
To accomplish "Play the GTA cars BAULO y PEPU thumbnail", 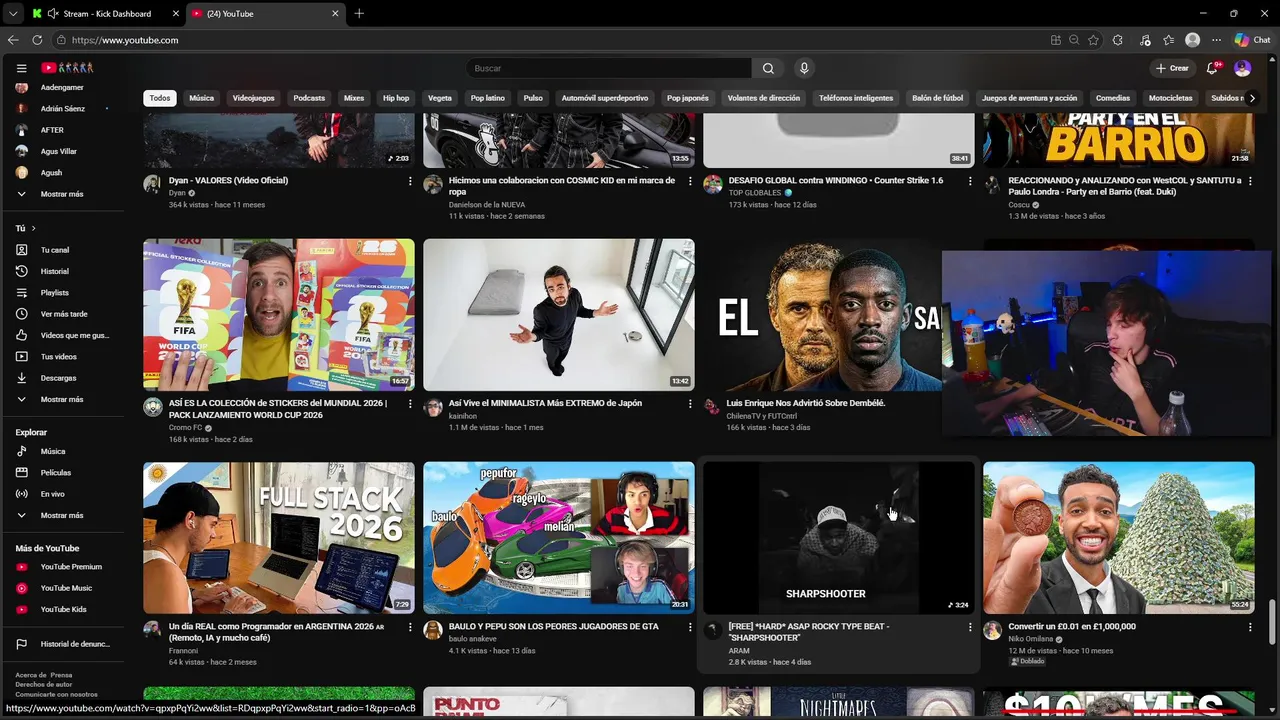I will coord(559,538).
